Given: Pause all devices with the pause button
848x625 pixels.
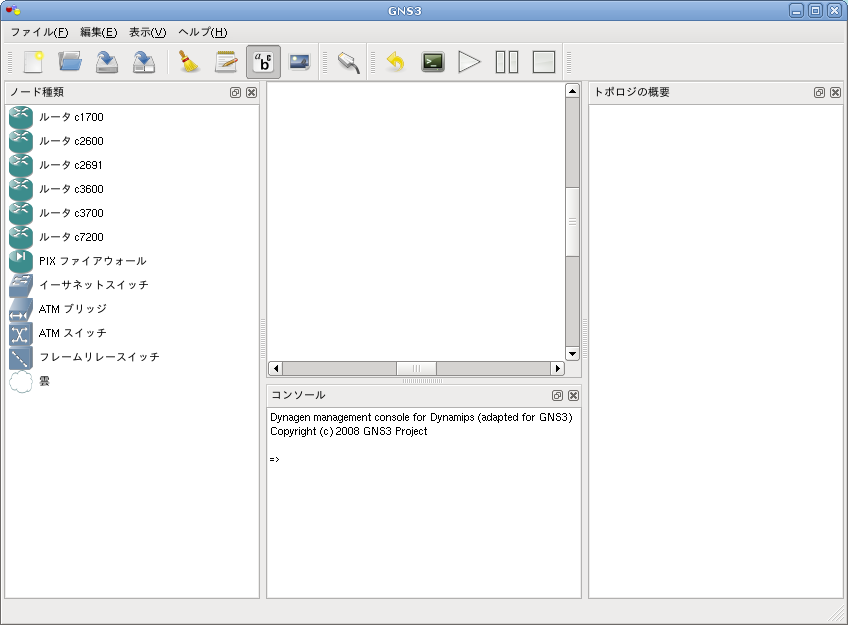Looking at the screenshot, I should (x=507, y=62).
